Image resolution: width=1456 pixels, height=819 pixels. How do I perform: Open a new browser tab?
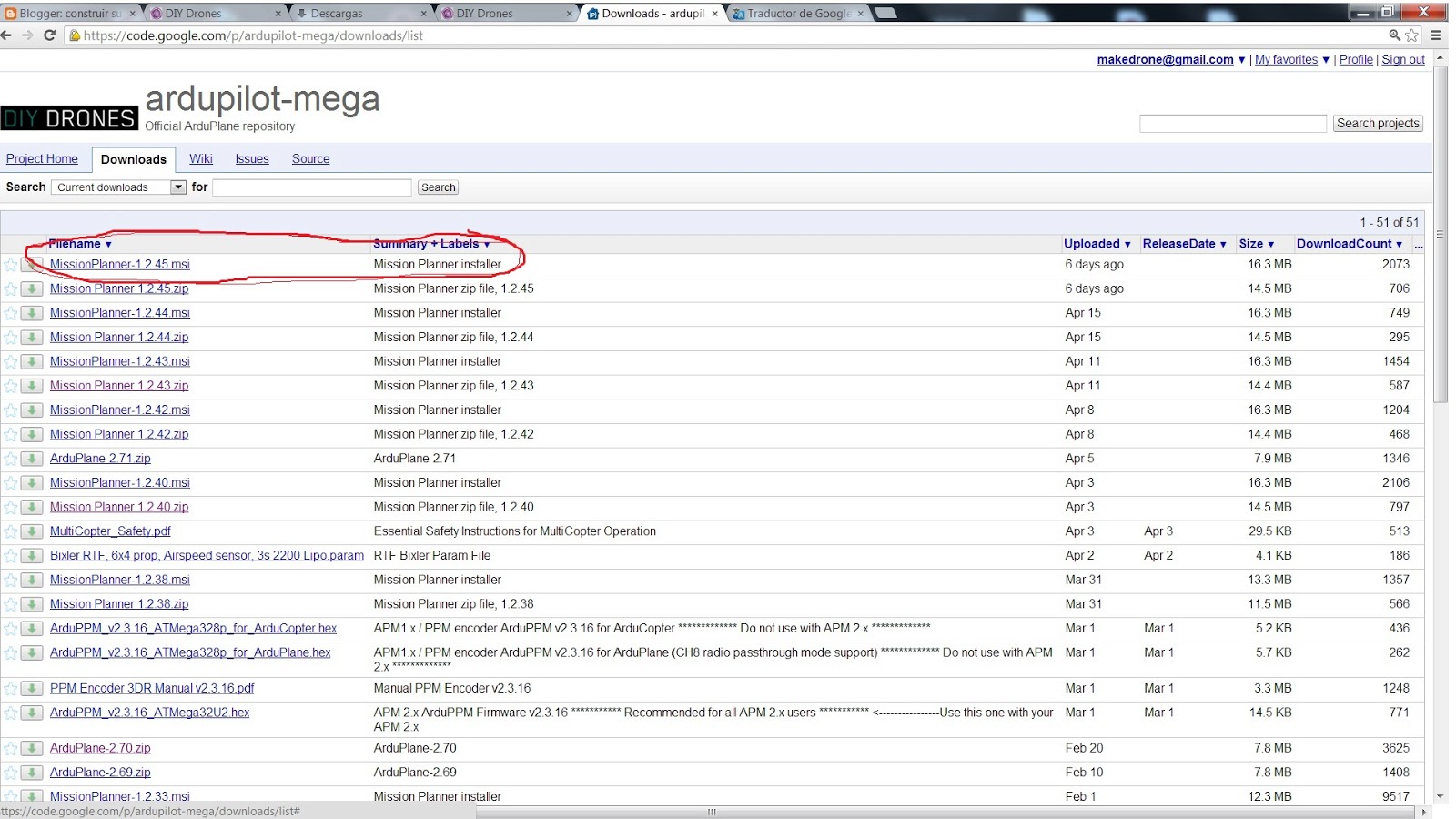click(885, 13)
